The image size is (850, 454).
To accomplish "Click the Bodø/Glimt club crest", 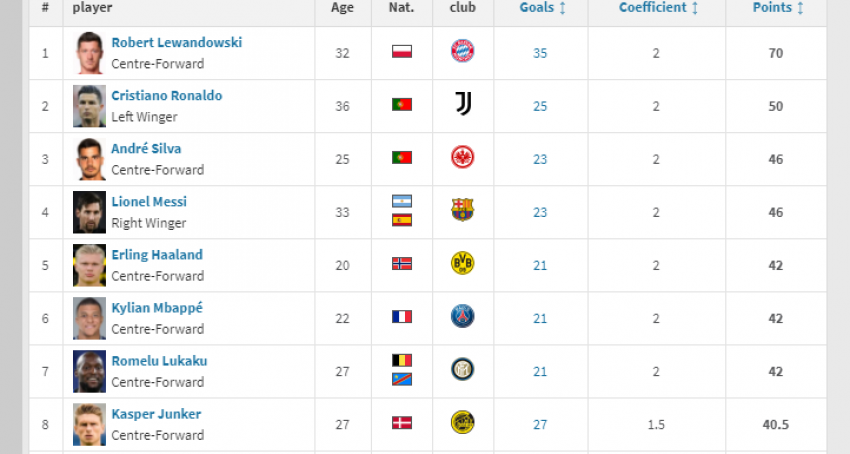I will 462,423.
